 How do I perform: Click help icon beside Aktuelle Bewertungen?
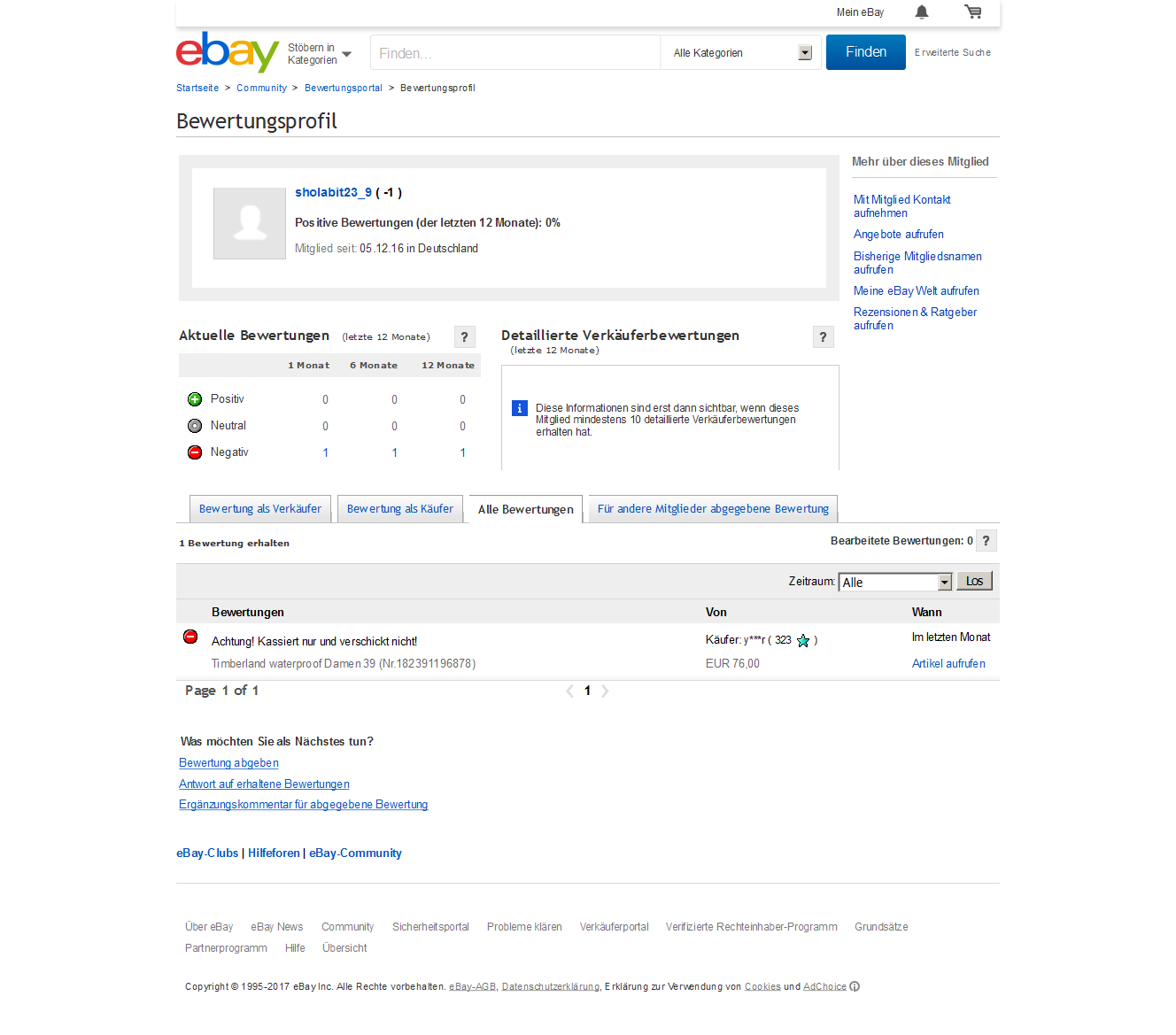point(464,336)
